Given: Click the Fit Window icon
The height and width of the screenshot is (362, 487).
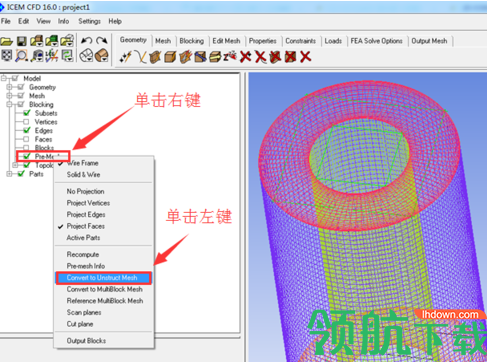Looking at the screenshot, I should pos(7,56).
